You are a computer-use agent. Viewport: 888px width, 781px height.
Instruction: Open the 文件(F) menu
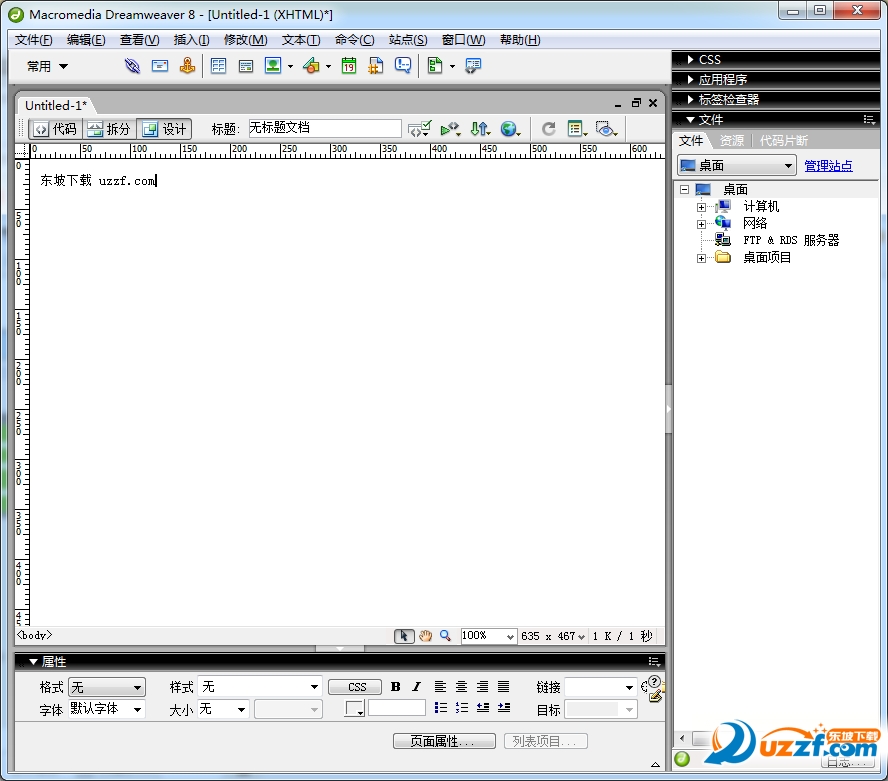(33, 40)
